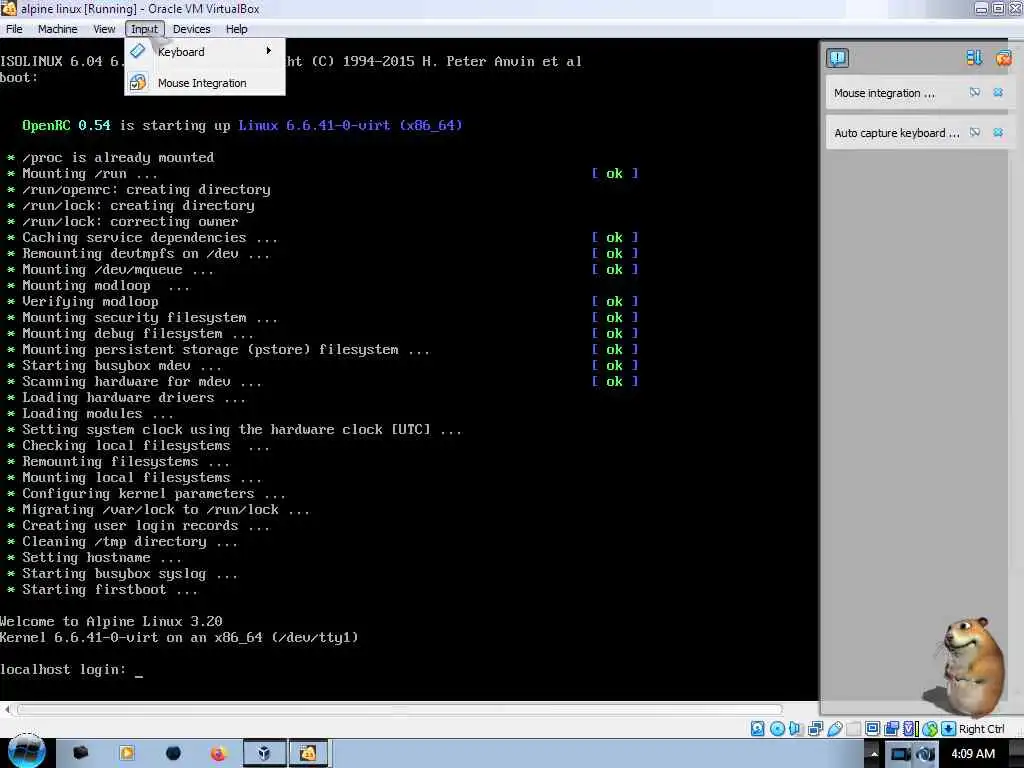
Task: Dismiss the Mouse integration notification
Action: click(x=998, y=93)
